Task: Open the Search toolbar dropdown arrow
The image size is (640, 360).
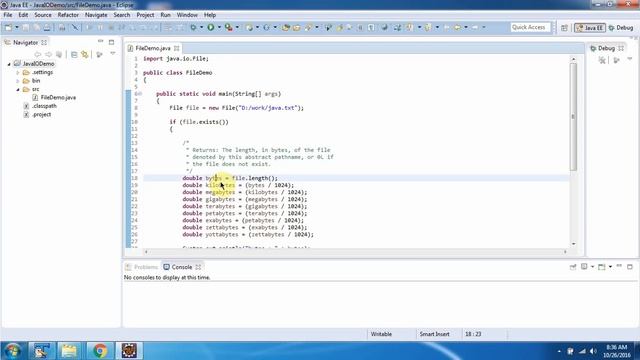Action: (317, 27)
